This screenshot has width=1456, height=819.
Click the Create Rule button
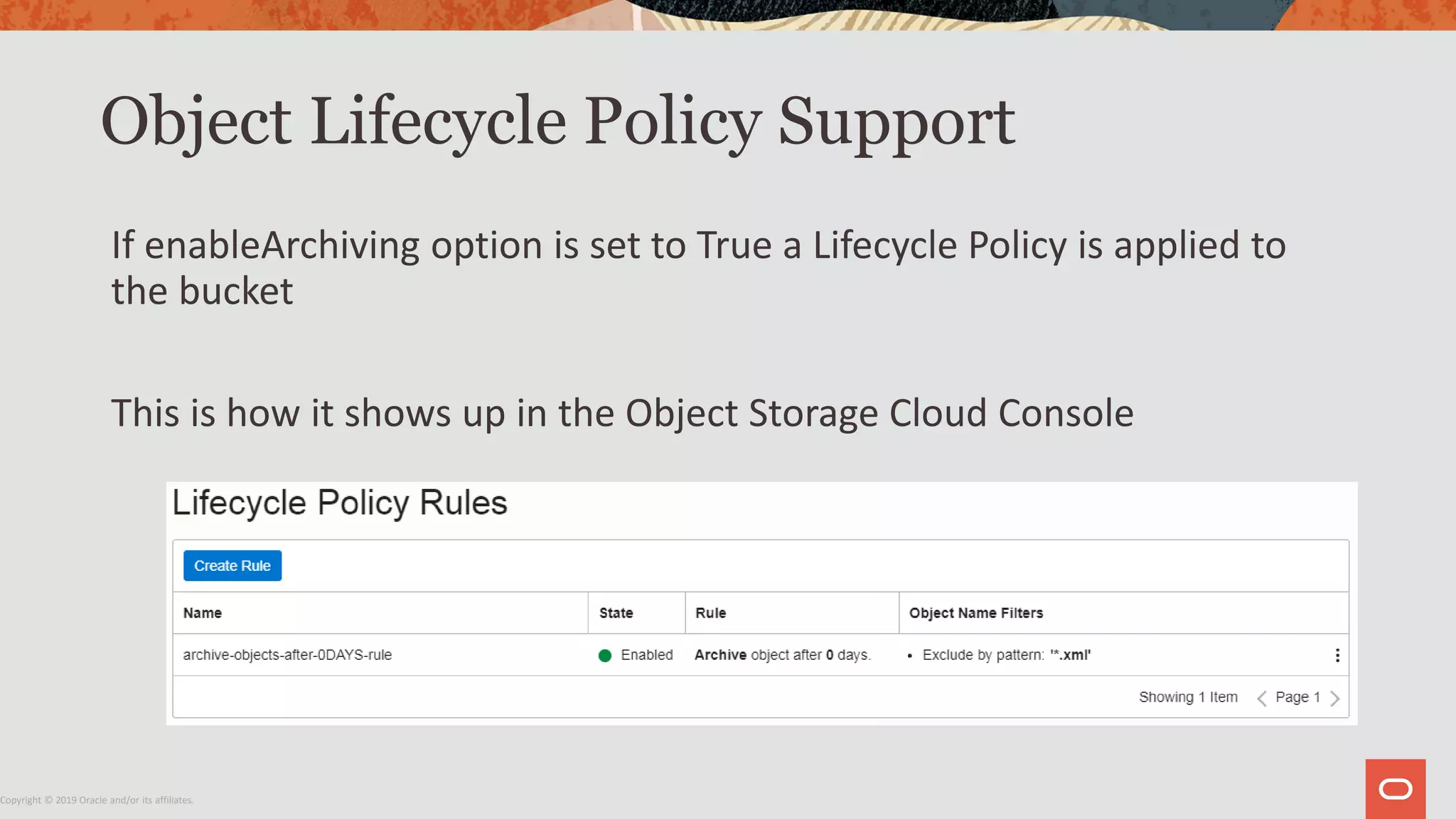pyautogui.click(x=232, y=566)
